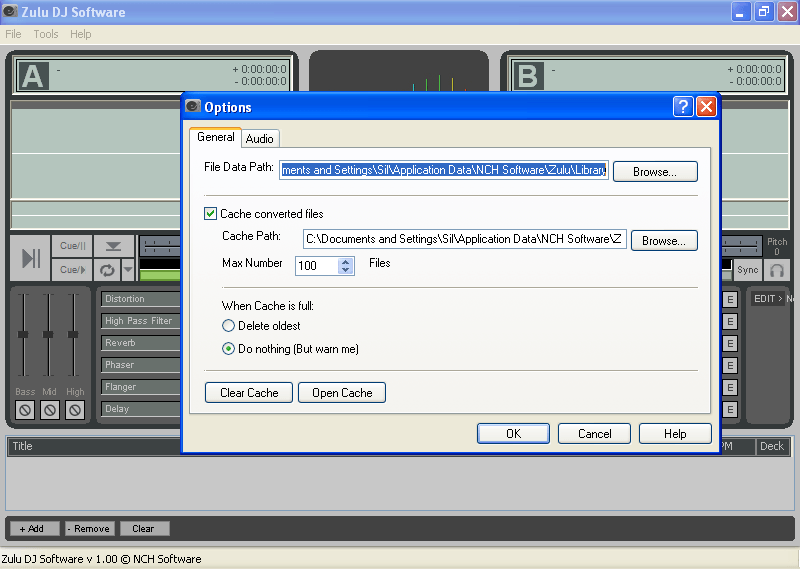Click the Clear playlist button
800x569 pixels.
[144, 529]
